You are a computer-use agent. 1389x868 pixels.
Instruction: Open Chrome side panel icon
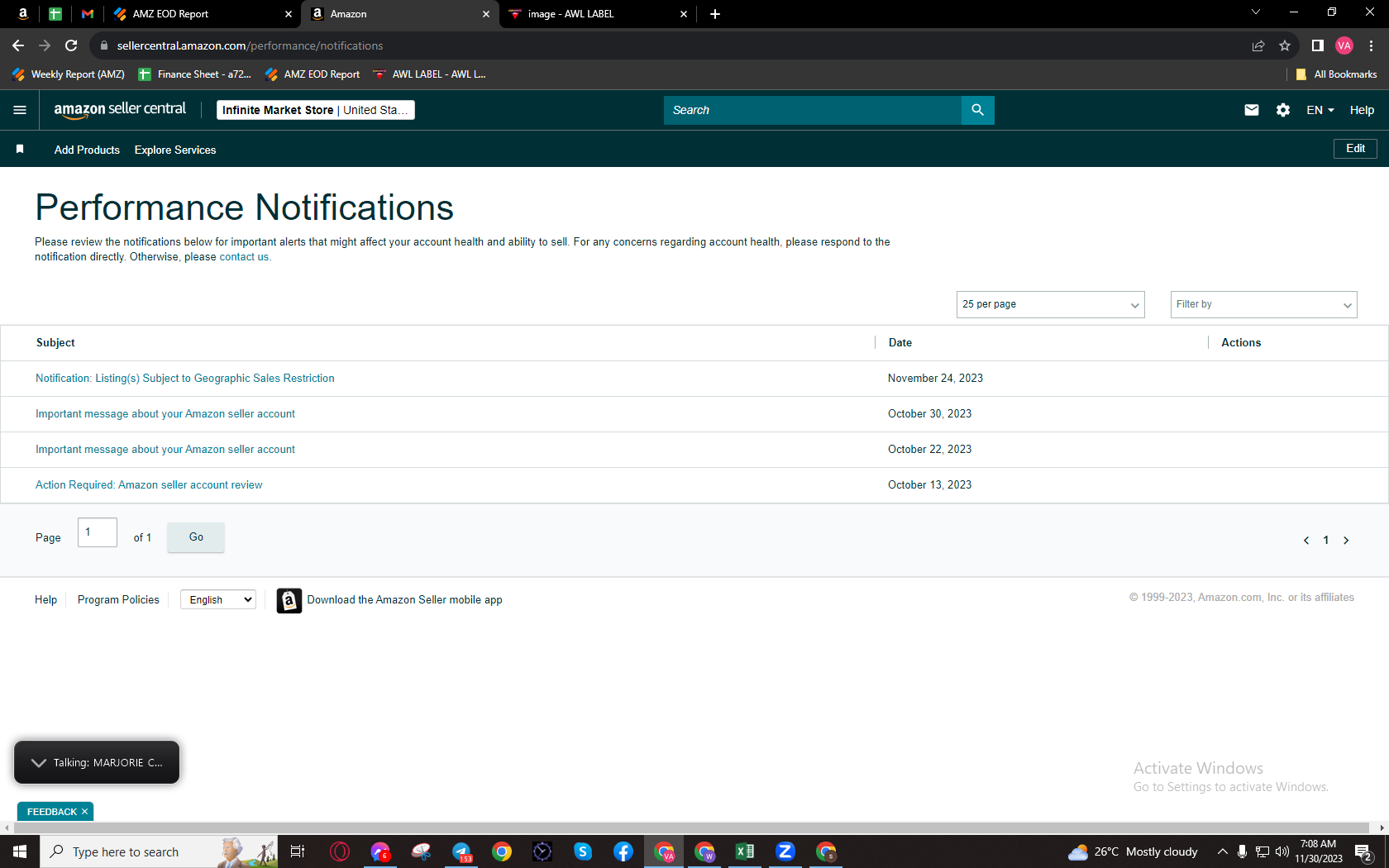(x=1317, y=45)
